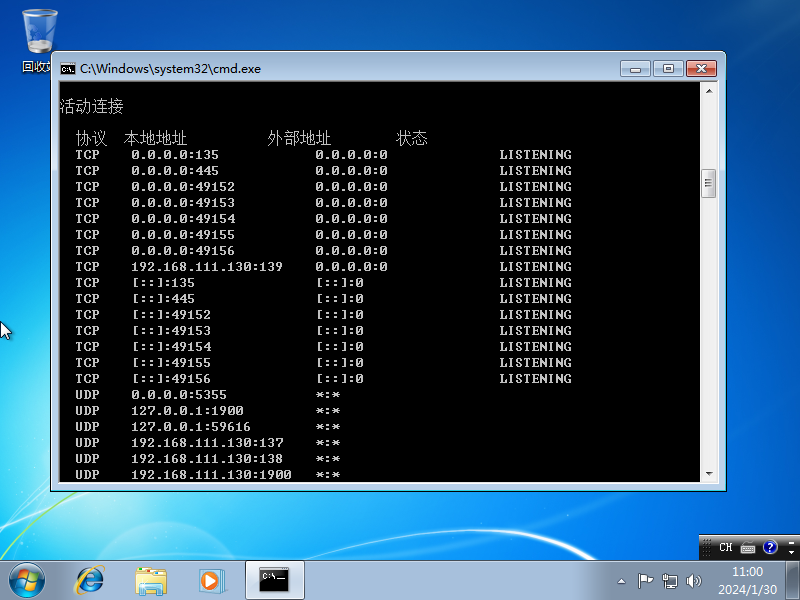The width and height of the screenshot is (800, 600).
Task: Launch Windows Media Player from taskbar
Action: click(x=211, y=581)
